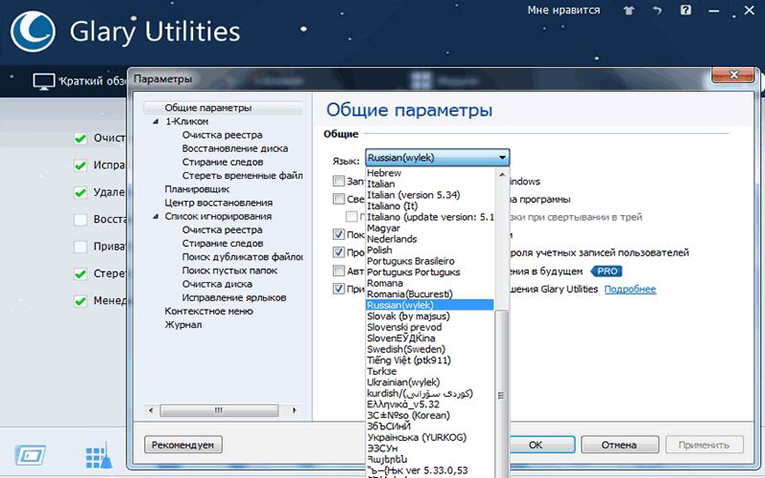Close the Параметры dialog
Screen dimensions: 765x478
tap(733, 75)
